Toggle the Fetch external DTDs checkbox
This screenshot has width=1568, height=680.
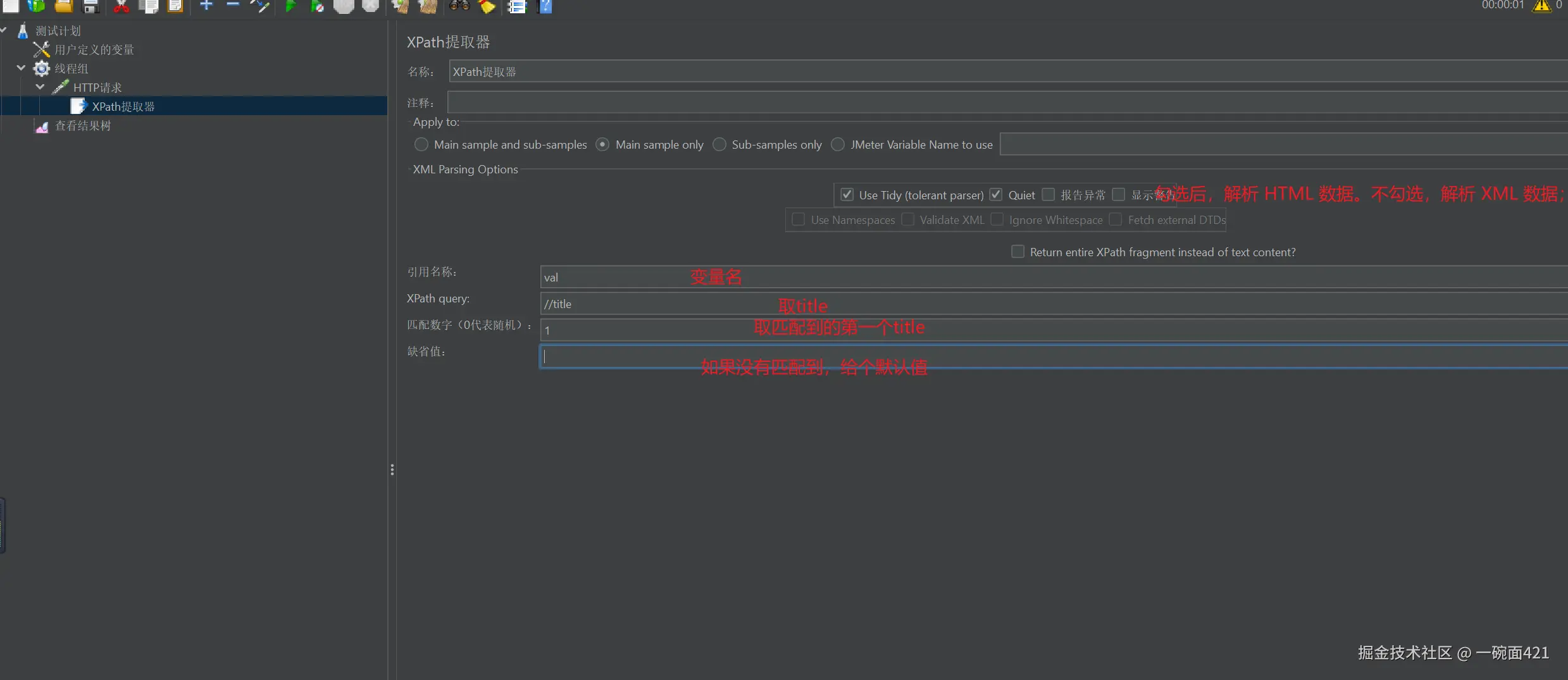[x=1116, y=219]
